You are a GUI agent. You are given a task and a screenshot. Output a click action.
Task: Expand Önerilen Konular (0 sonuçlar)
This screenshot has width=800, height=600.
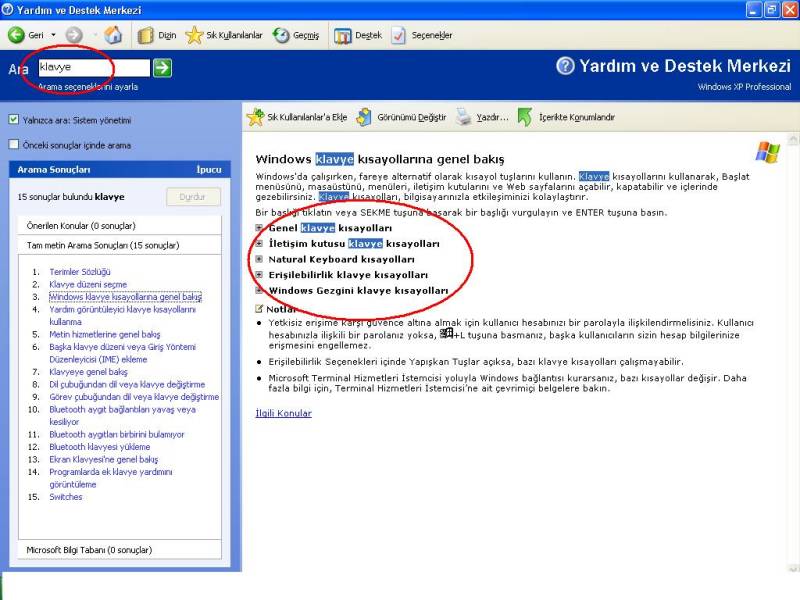(120, 226)
